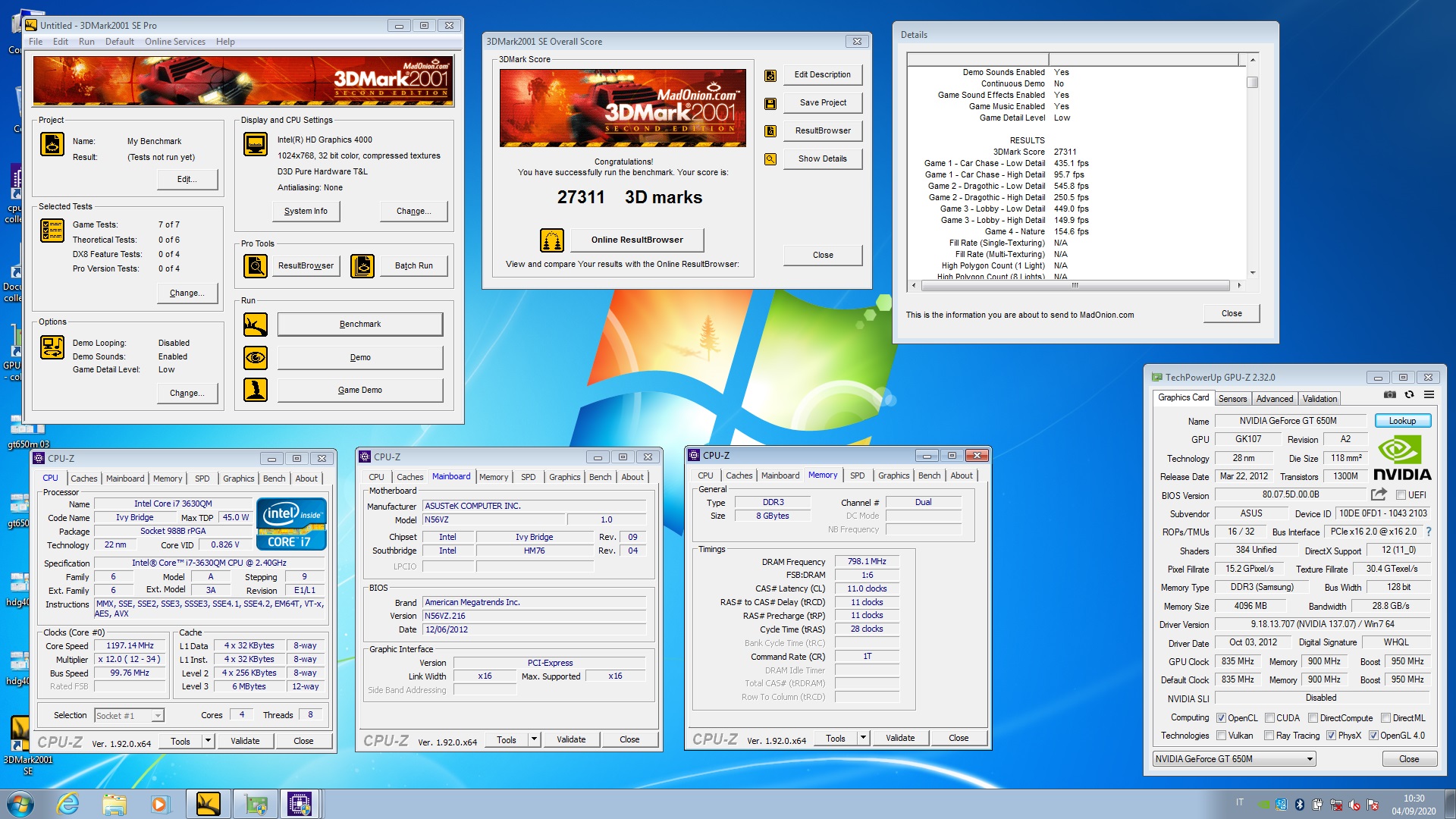
Task: Toggle the OpenGL 4.0 checkbox
Action: 1373,736
